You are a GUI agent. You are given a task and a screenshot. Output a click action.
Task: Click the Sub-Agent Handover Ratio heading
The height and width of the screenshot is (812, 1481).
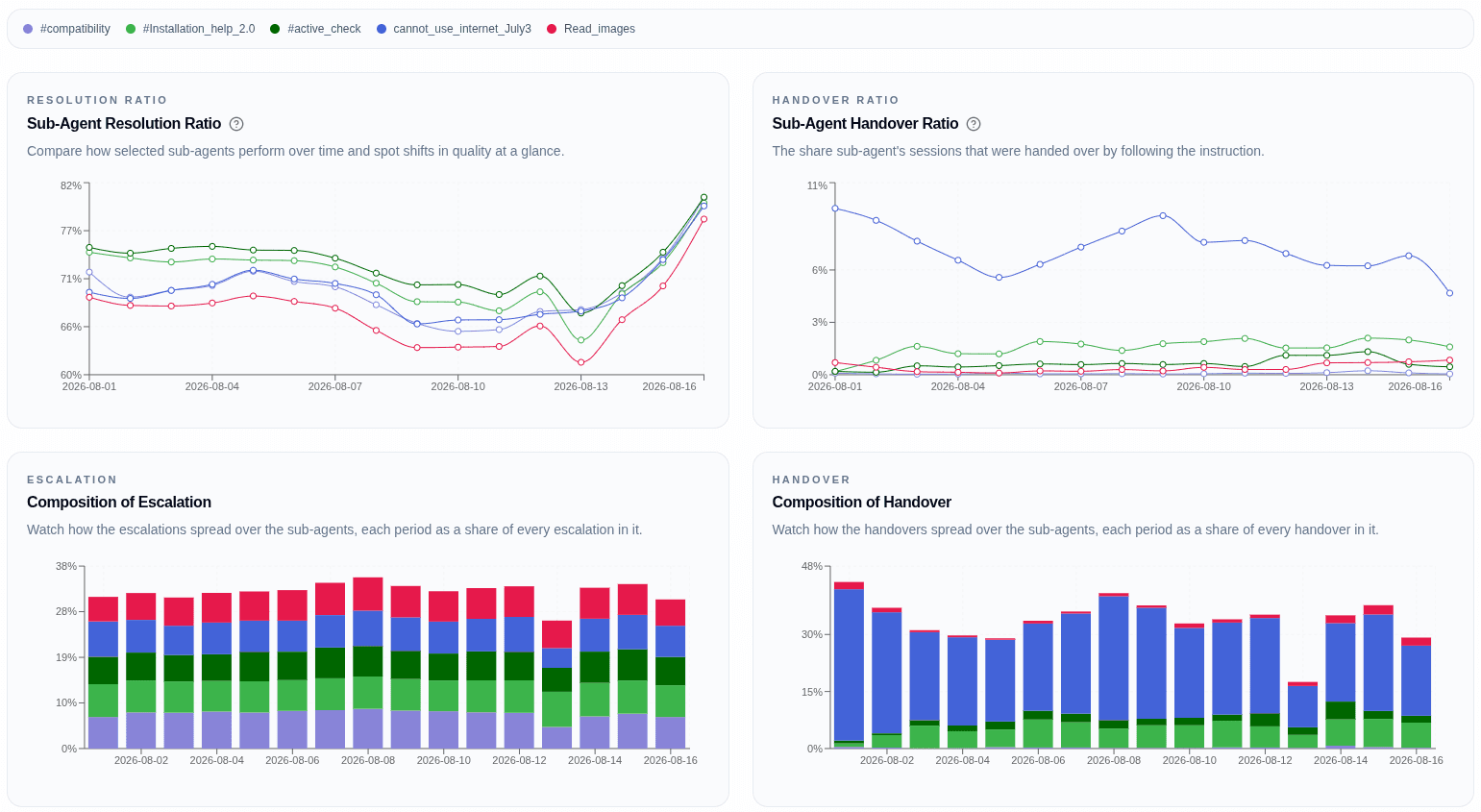tap(866, 124)
